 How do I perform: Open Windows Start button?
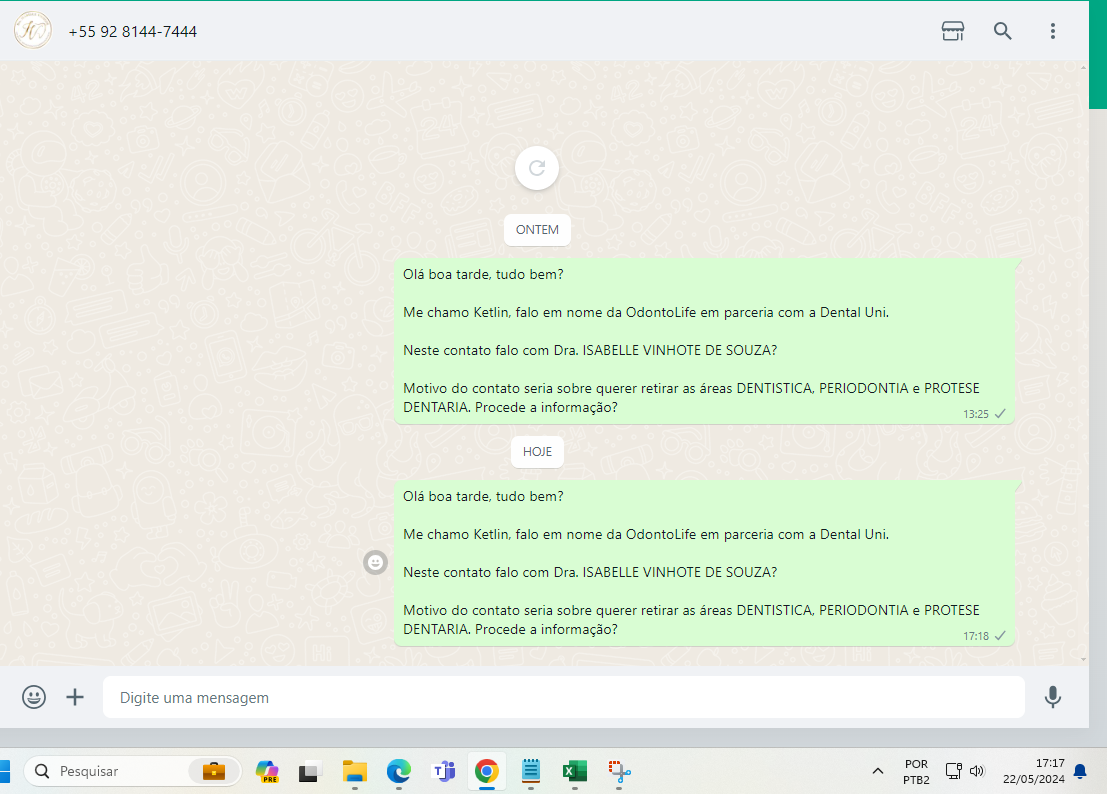[x=4, y=771]
